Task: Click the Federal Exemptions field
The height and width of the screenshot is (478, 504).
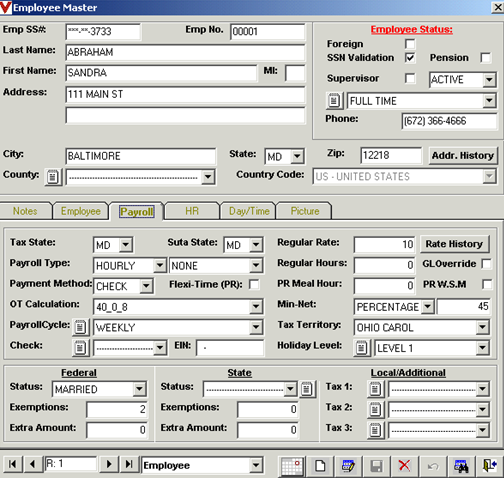Action: click(x=117, y=409)
